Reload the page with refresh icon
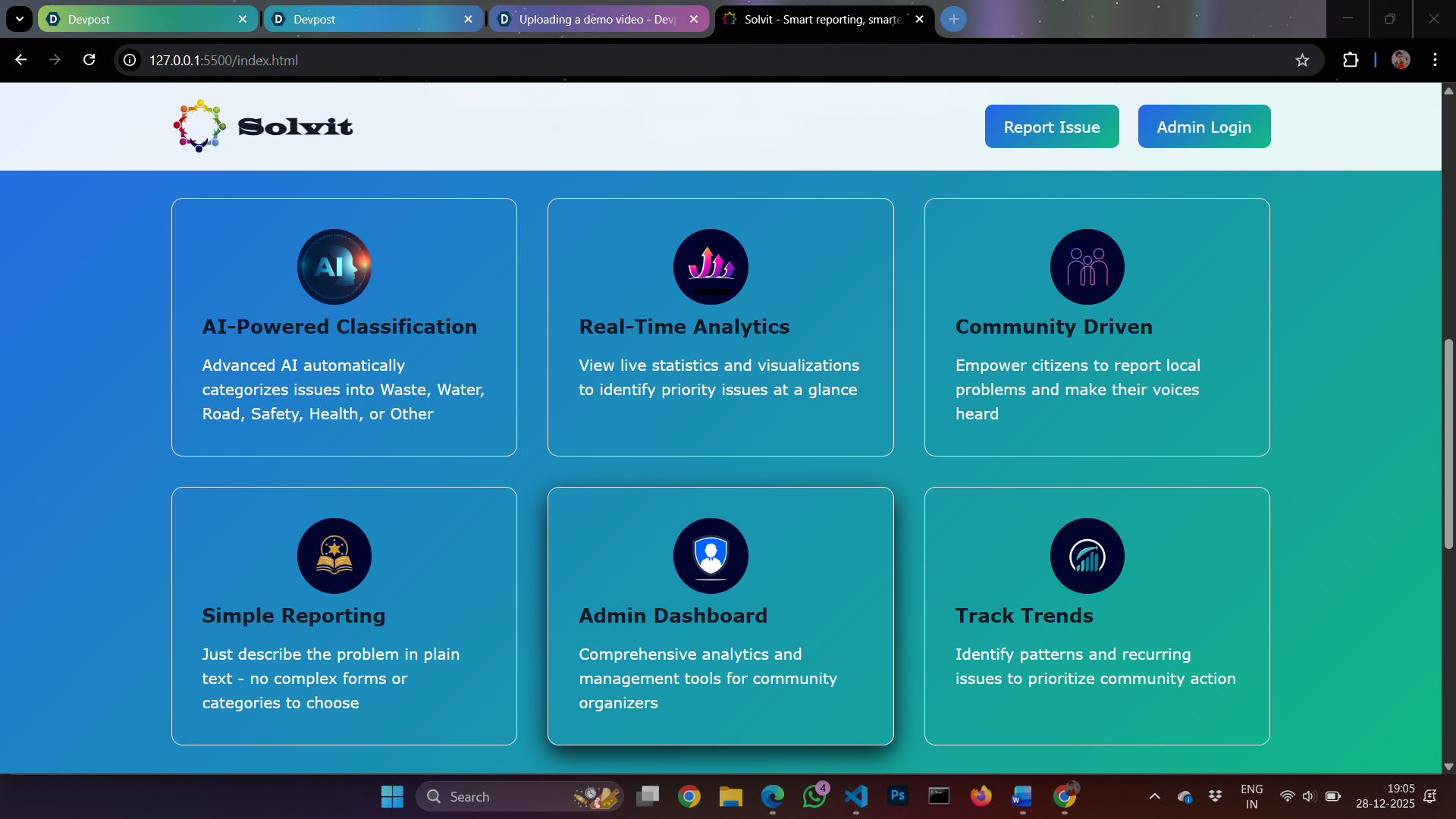 89,60
